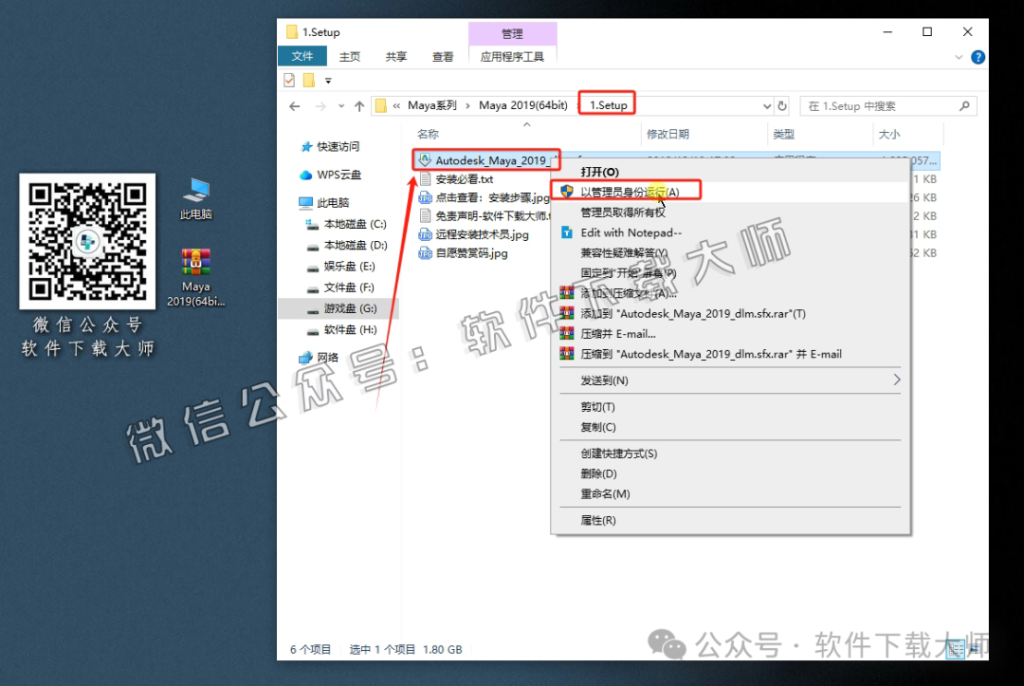Open 本地磁盘 (C:) drive
Image resolution: width=1024 pixels, height=686 pixels.
click(347, 224)
